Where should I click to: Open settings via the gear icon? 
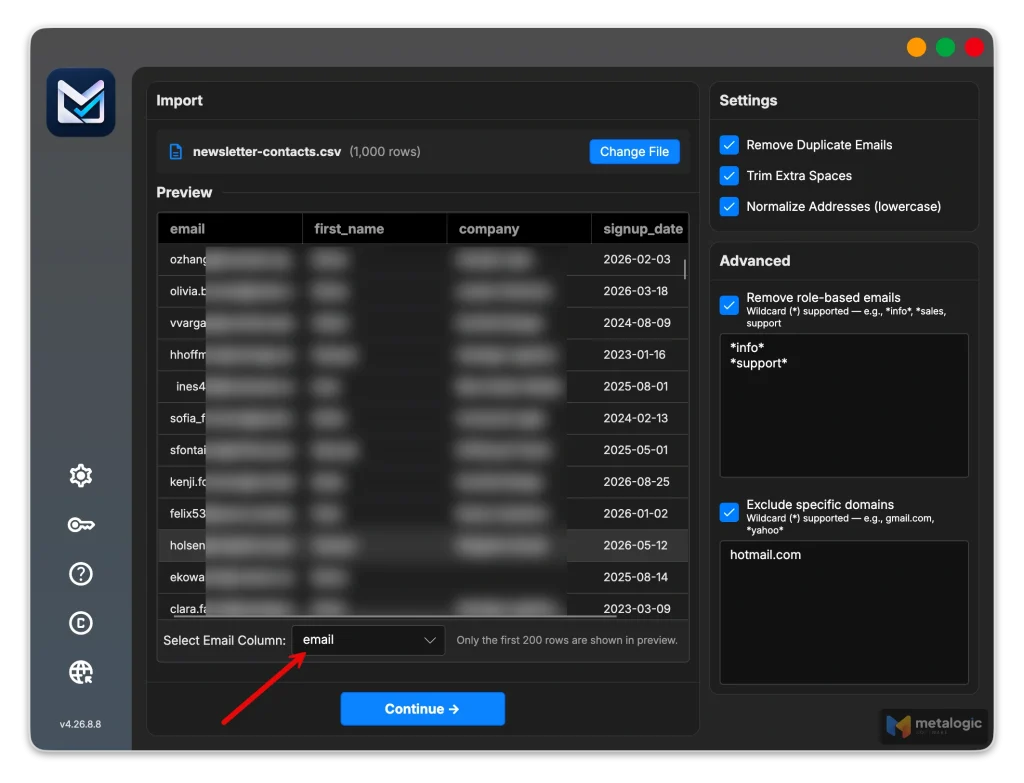[x=81, y=475]
